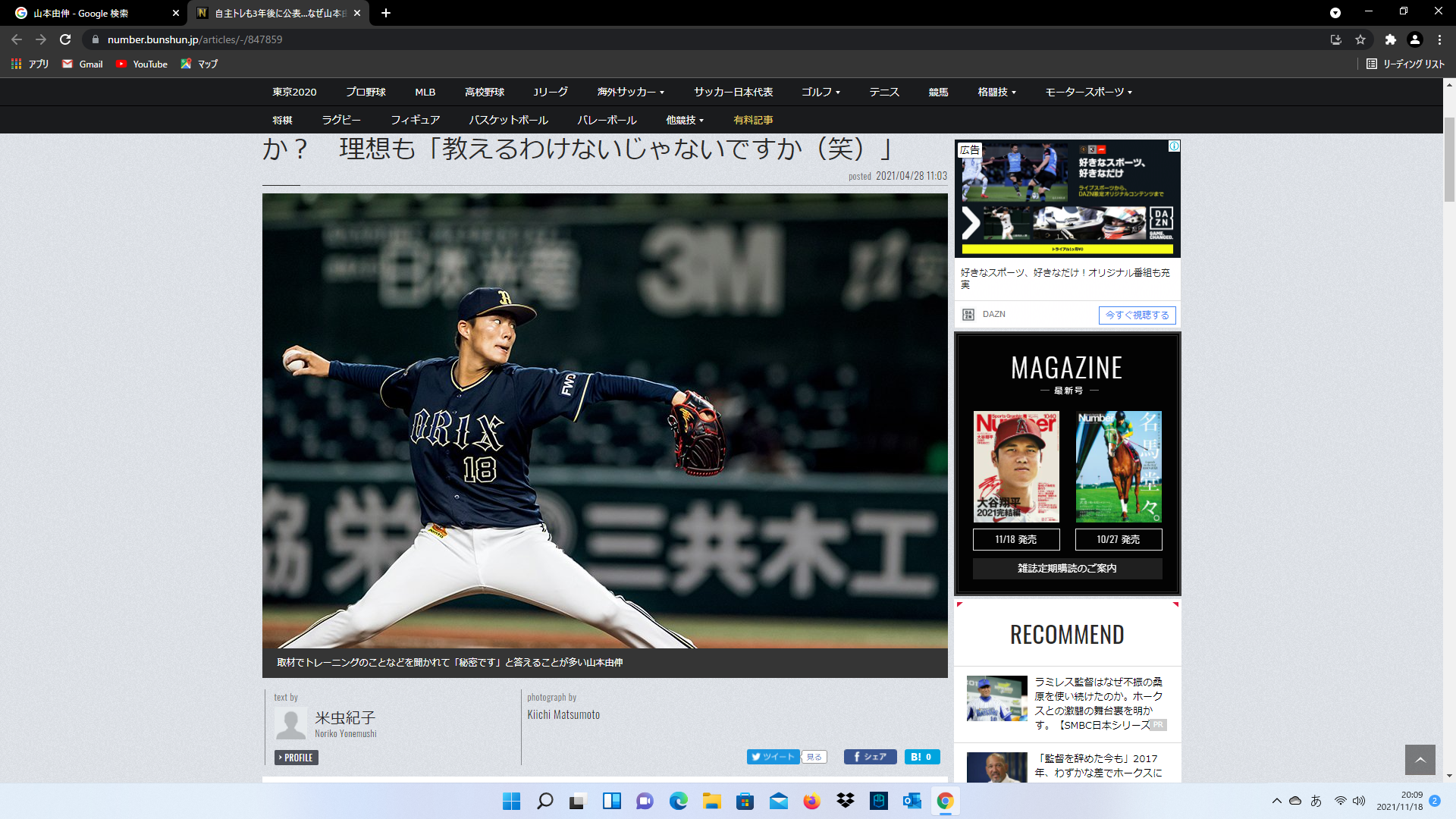
Task: Open Dropbox from the taskbar
Action: click(845, 801)
